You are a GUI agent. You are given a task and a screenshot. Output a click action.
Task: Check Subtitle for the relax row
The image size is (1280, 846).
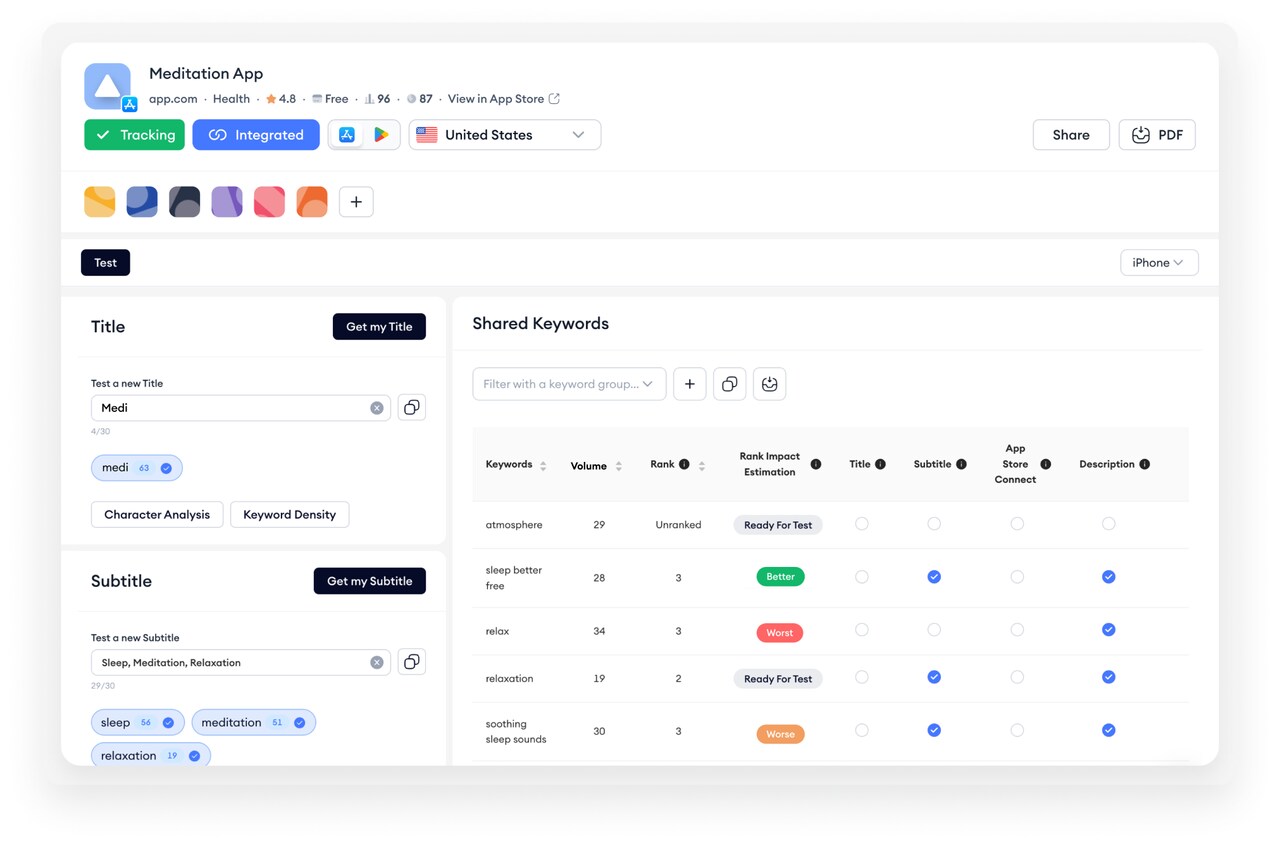click(934, 630)
